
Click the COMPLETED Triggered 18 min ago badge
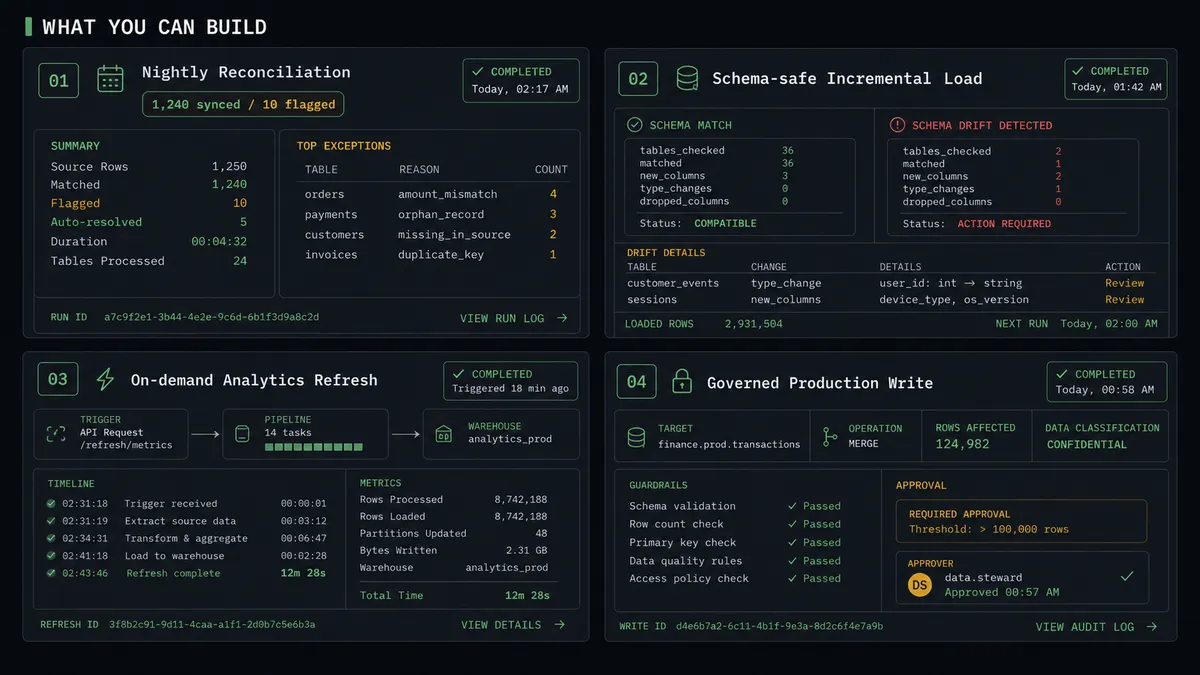coord(511,381)
